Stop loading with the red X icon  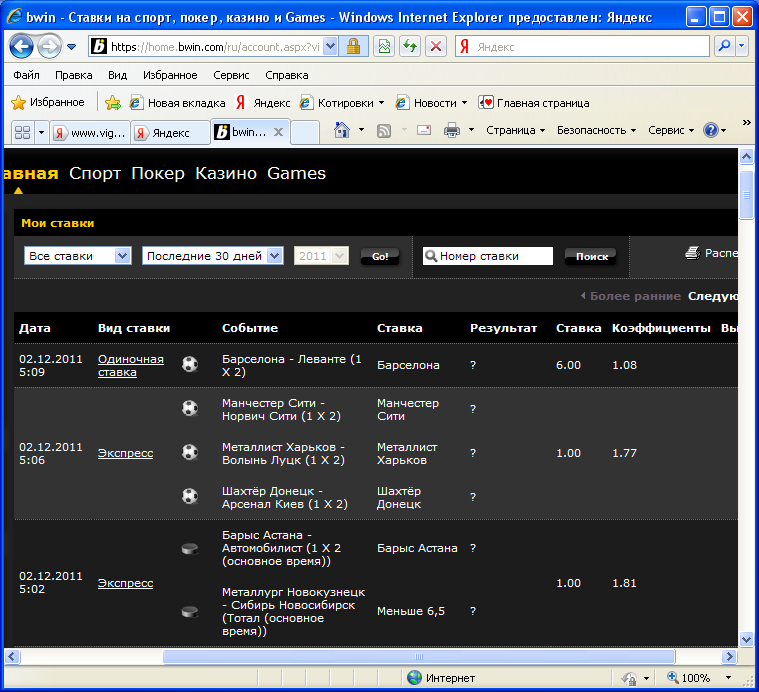(x=436, y=47)
